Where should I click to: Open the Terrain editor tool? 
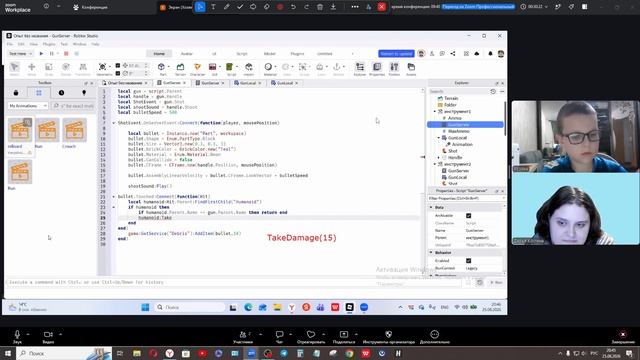click(180, 69)
